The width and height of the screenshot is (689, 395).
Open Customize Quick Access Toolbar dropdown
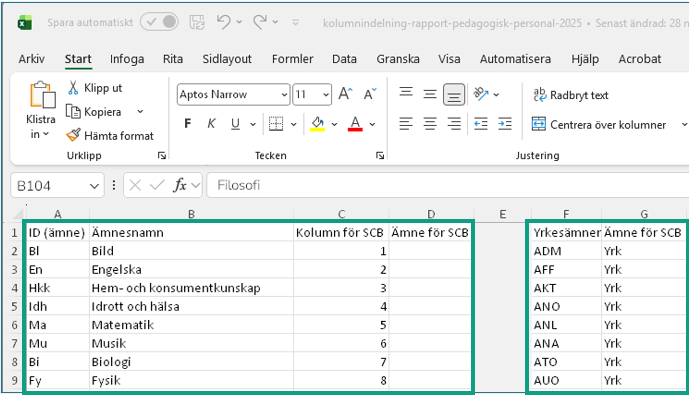pos(296,22)
